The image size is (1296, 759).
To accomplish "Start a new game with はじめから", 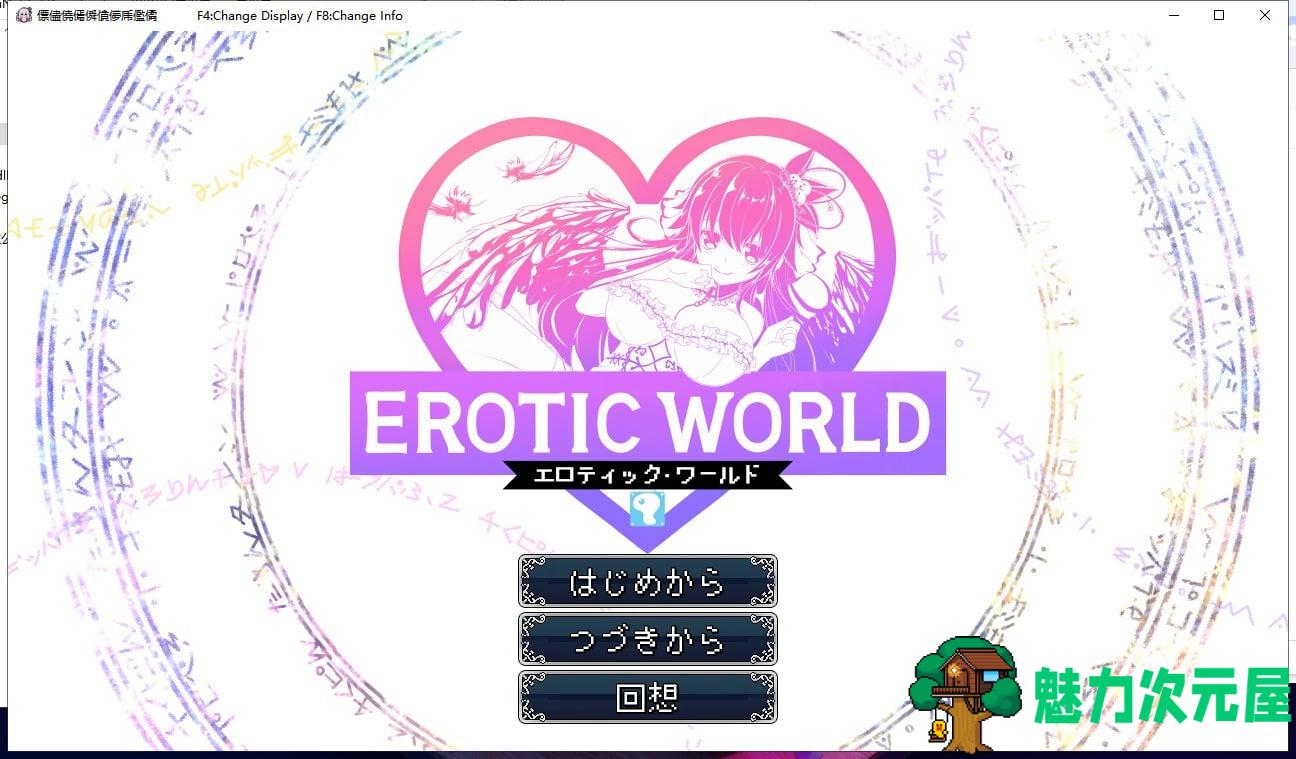I will (647, 581).
